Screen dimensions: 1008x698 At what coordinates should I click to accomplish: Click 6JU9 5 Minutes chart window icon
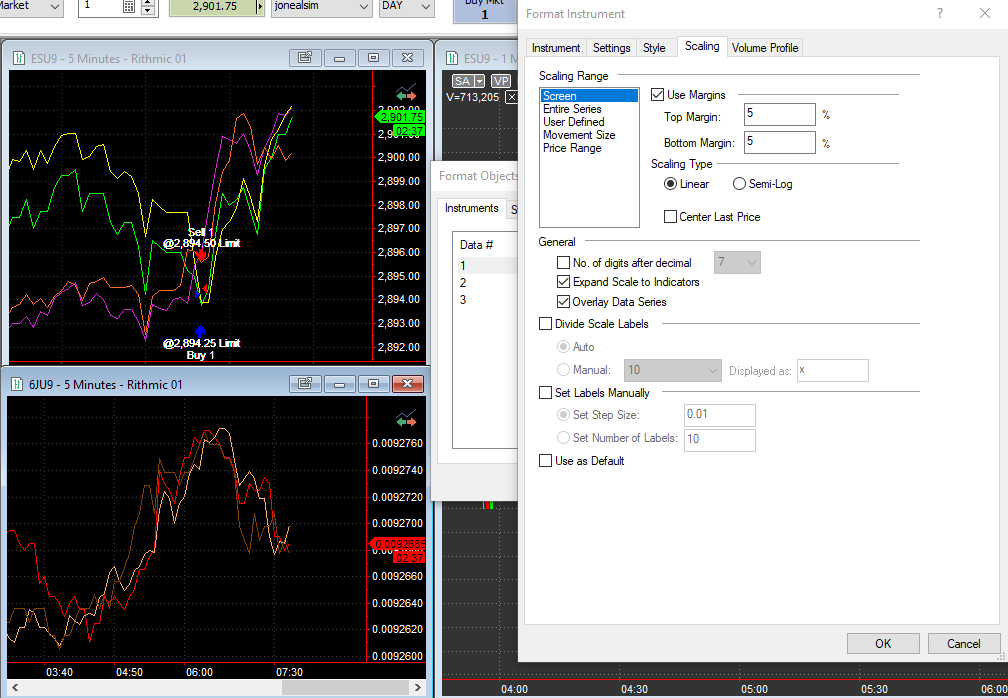[x=18, y=384]
